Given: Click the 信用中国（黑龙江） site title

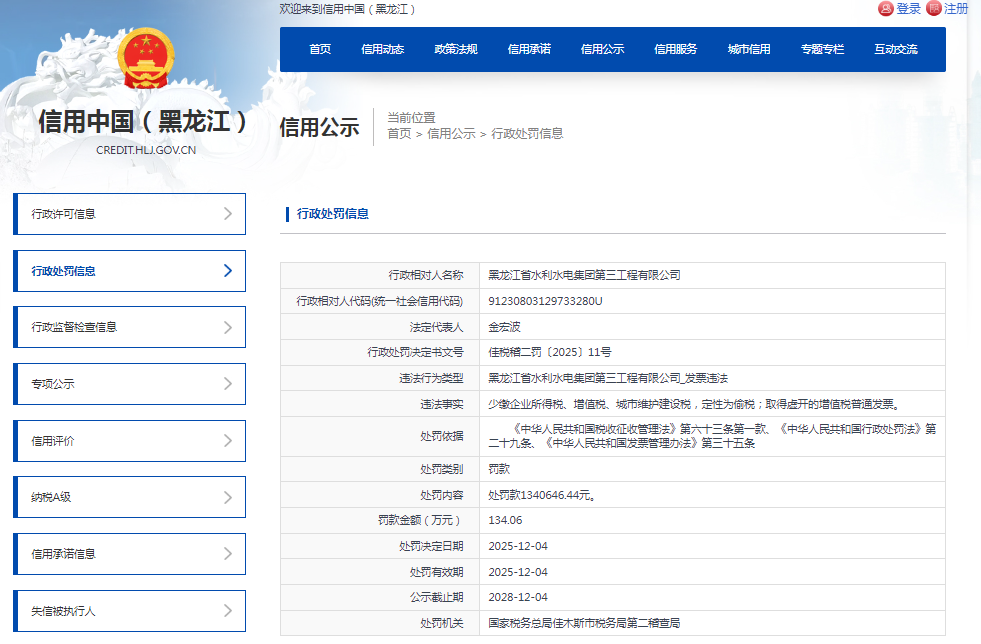Looking at the screenshot, I should click(x=144, y=120).
